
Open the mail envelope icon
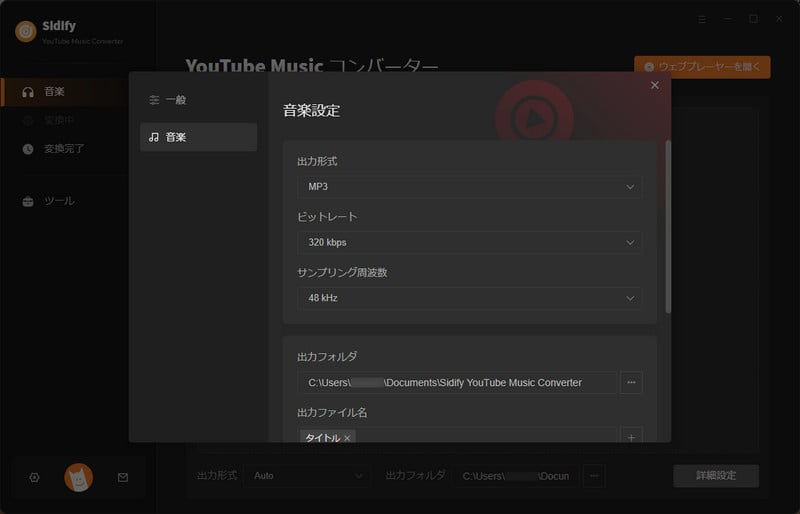(x=123, y=478)
